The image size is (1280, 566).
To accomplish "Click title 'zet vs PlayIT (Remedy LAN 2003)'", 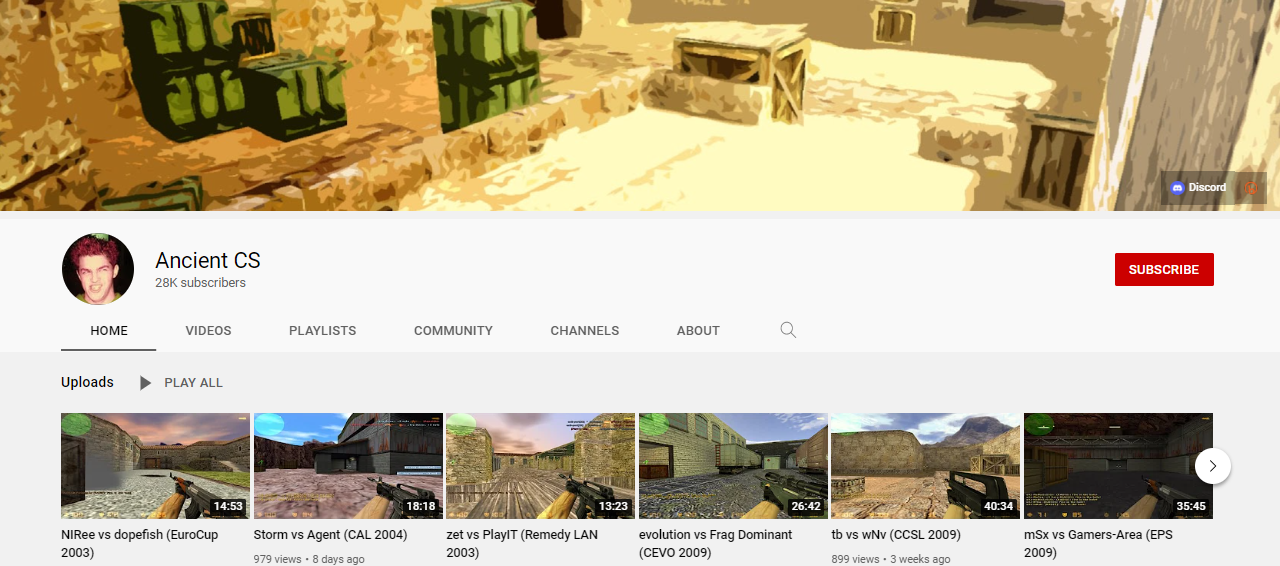I will point(522,543).
